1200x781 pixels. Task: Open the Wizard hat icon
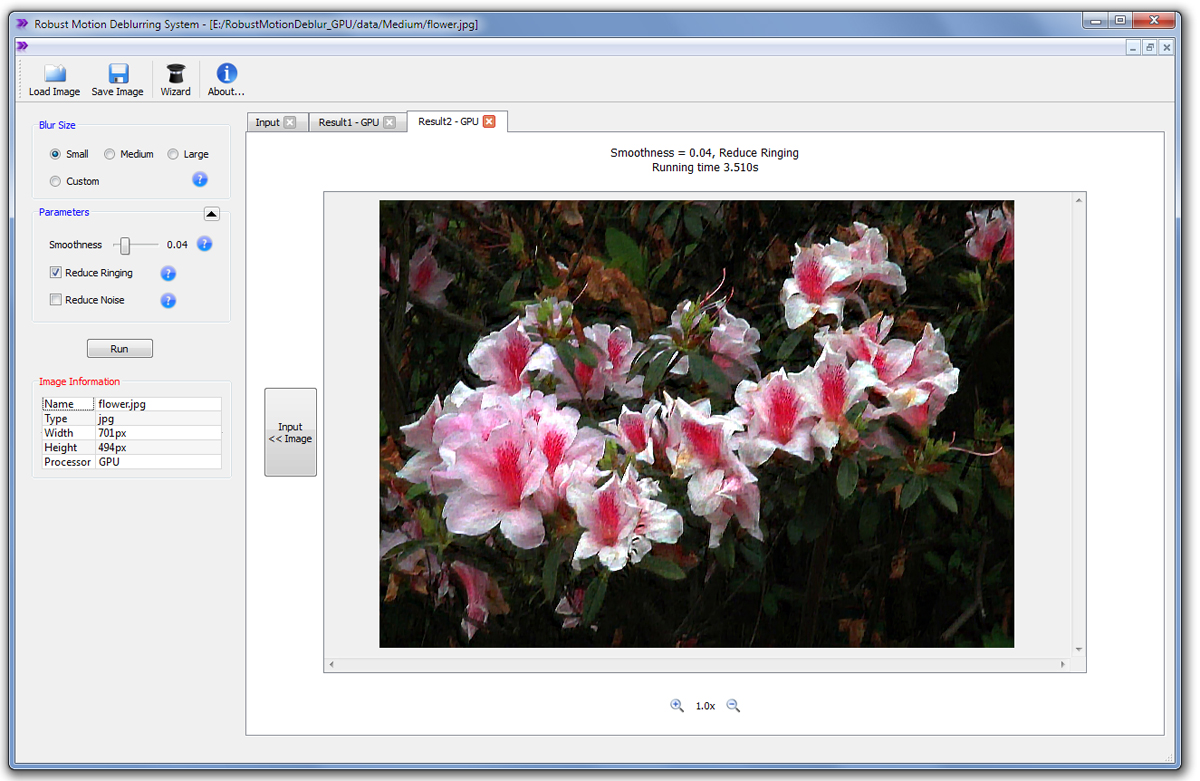point(176,74)
